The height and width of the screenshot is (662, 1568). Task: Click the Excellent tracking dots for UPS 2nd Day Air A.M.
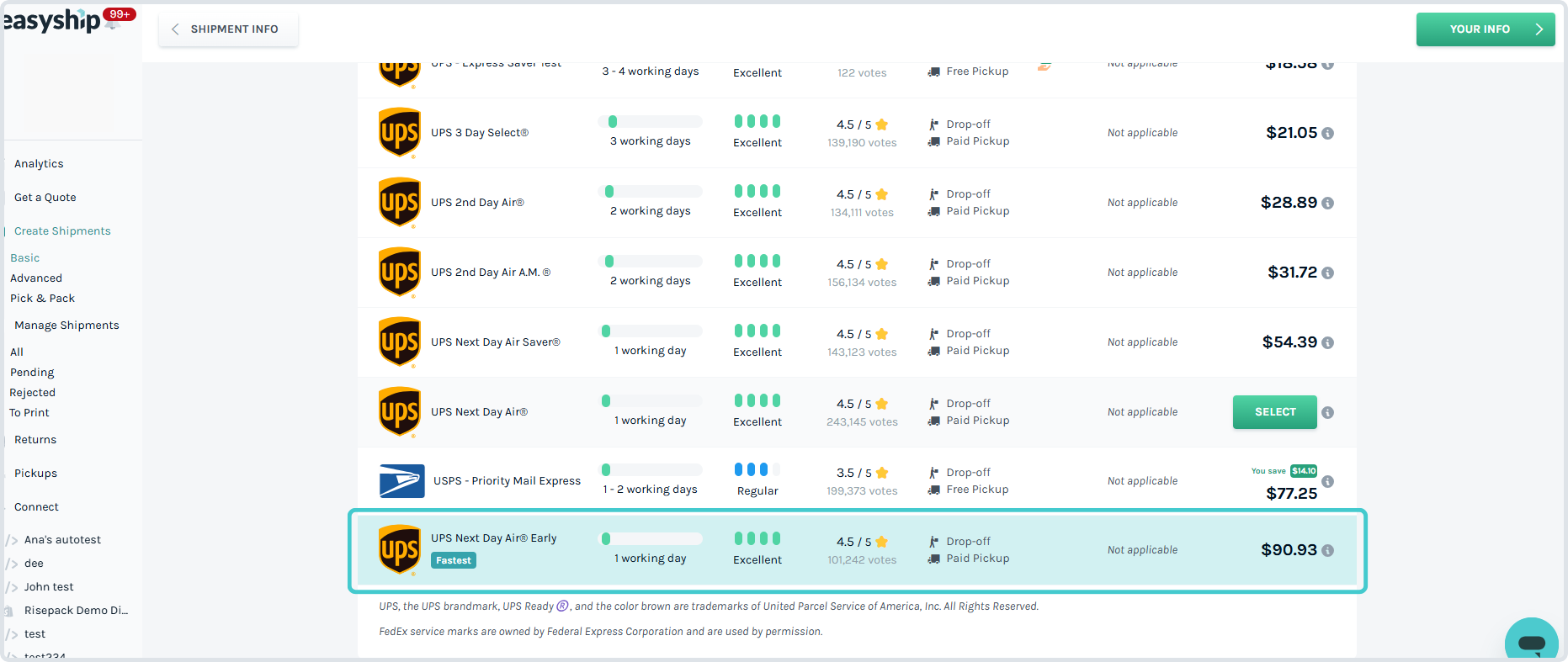pos(757,261)
